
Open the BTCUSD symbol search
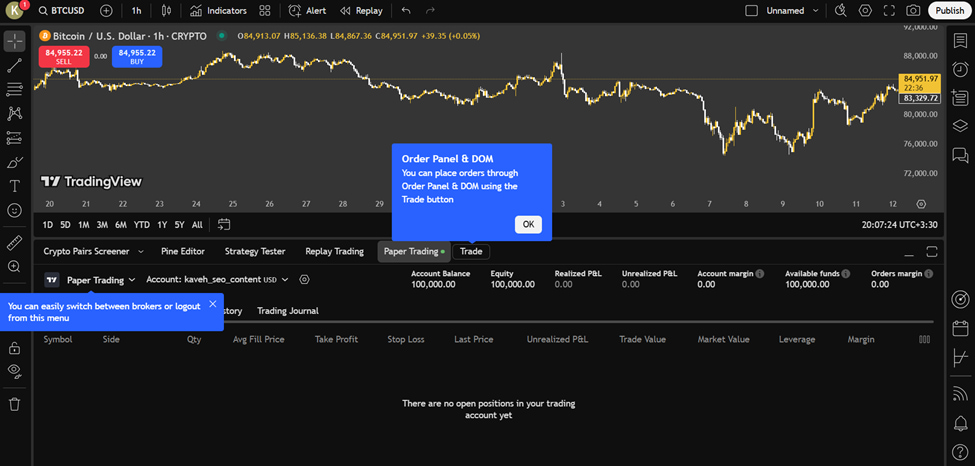point(62,11)
